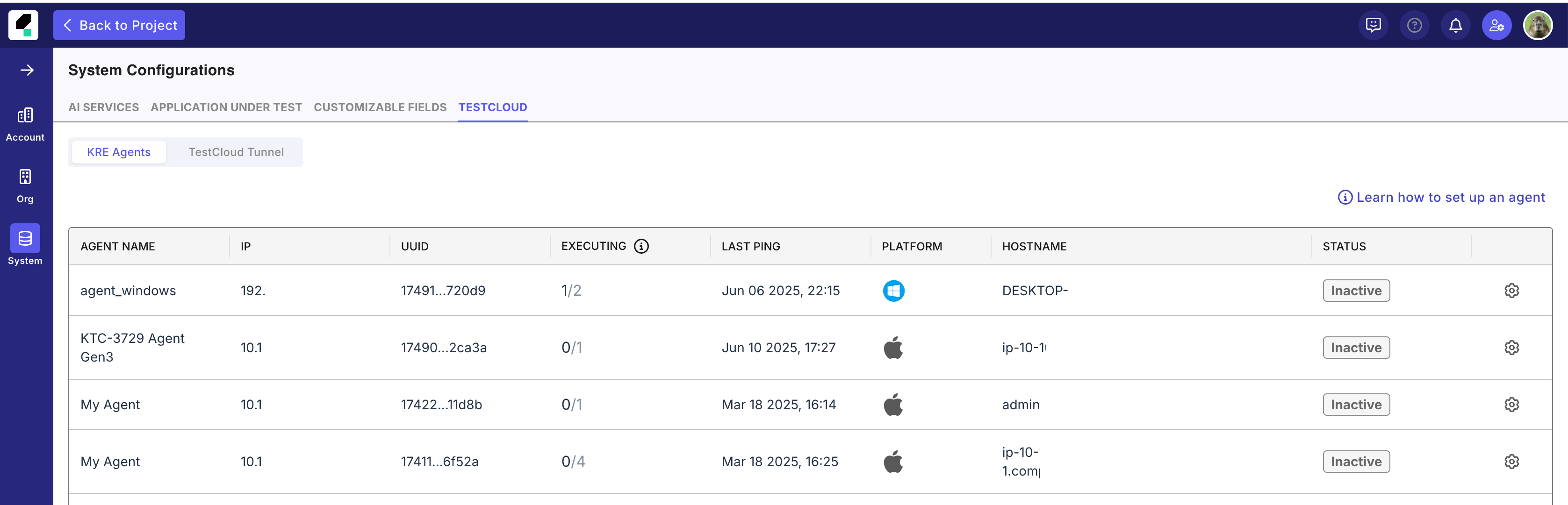This screenshot has height=505, width=1568.
Task: Open the feedback chat icon
Action: click(x=1373, y=25)
